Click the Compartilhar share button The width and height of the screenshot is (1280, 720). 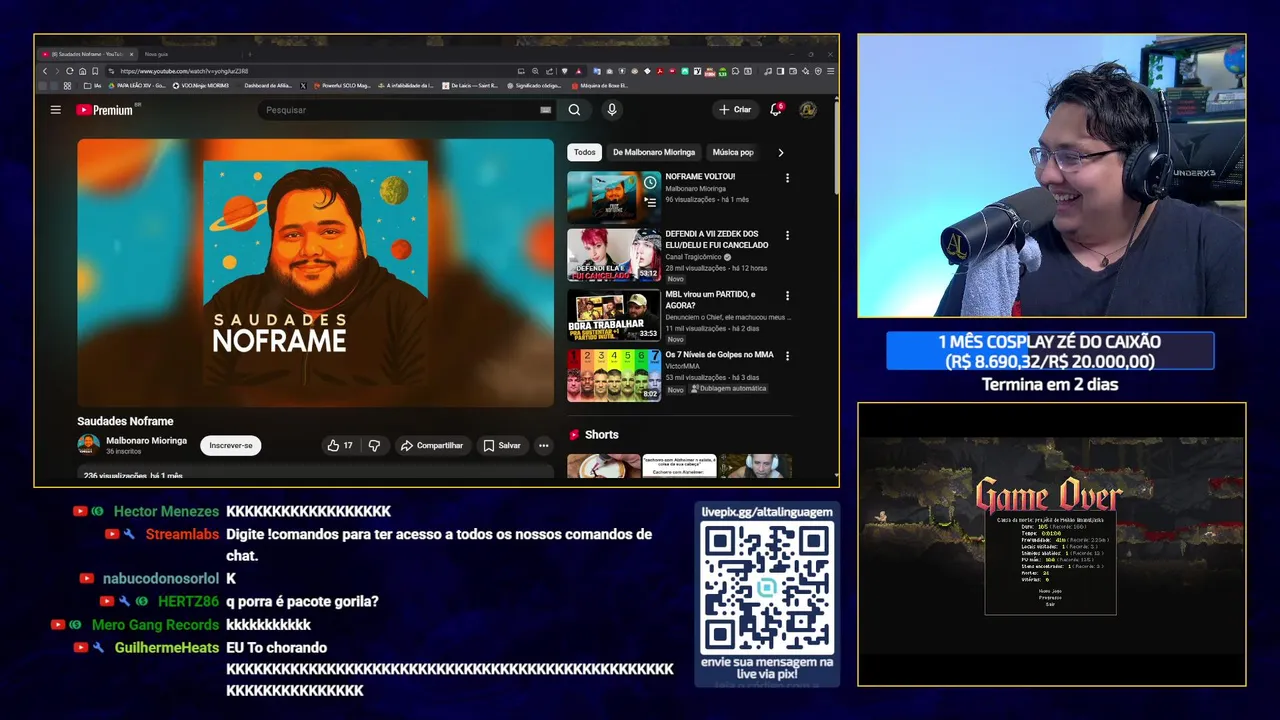432,446
